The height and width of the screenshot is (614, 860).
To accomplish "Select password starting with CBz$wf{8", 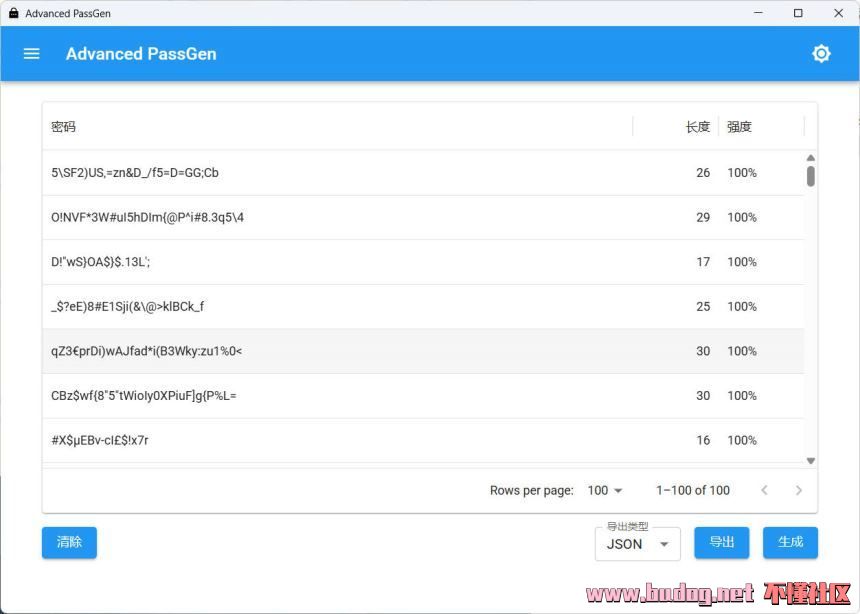I will pyautogui.click(x=144, y=396).
